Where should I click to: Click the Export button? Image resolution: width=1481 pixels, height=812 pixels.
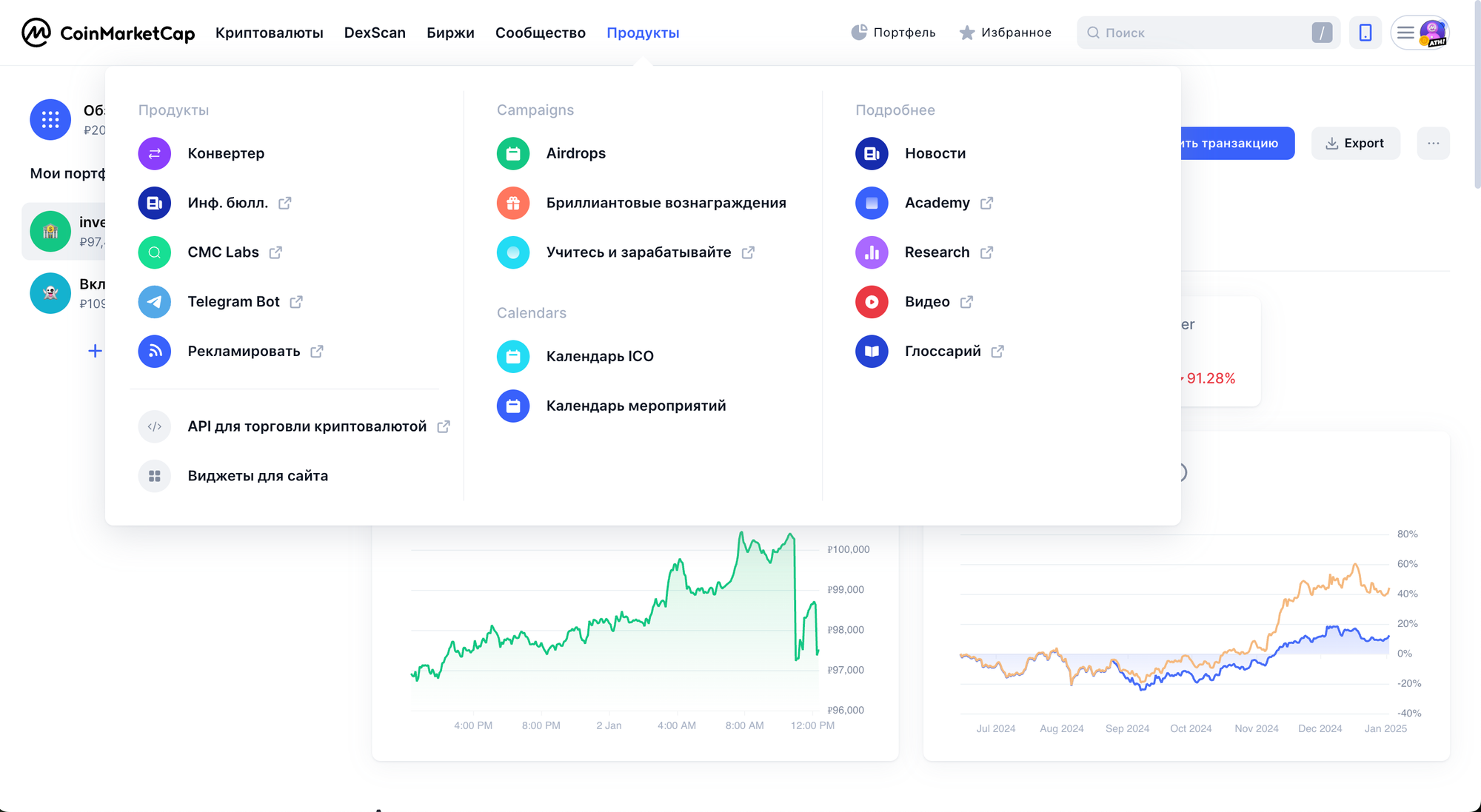tap(1355, 143)
